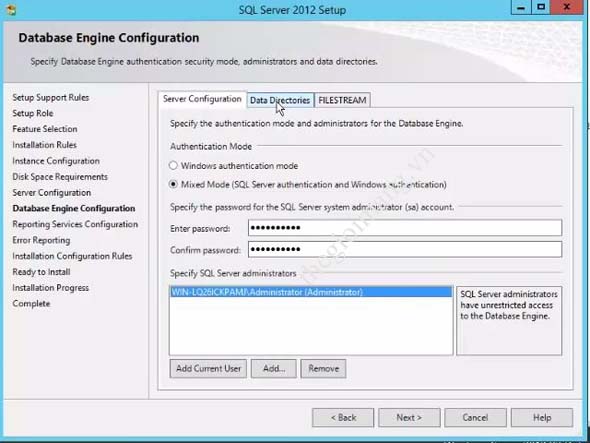This screenshot has width=590, height=443.
Task: Click Disk Space Requirements step
Action: click(60, 177)
